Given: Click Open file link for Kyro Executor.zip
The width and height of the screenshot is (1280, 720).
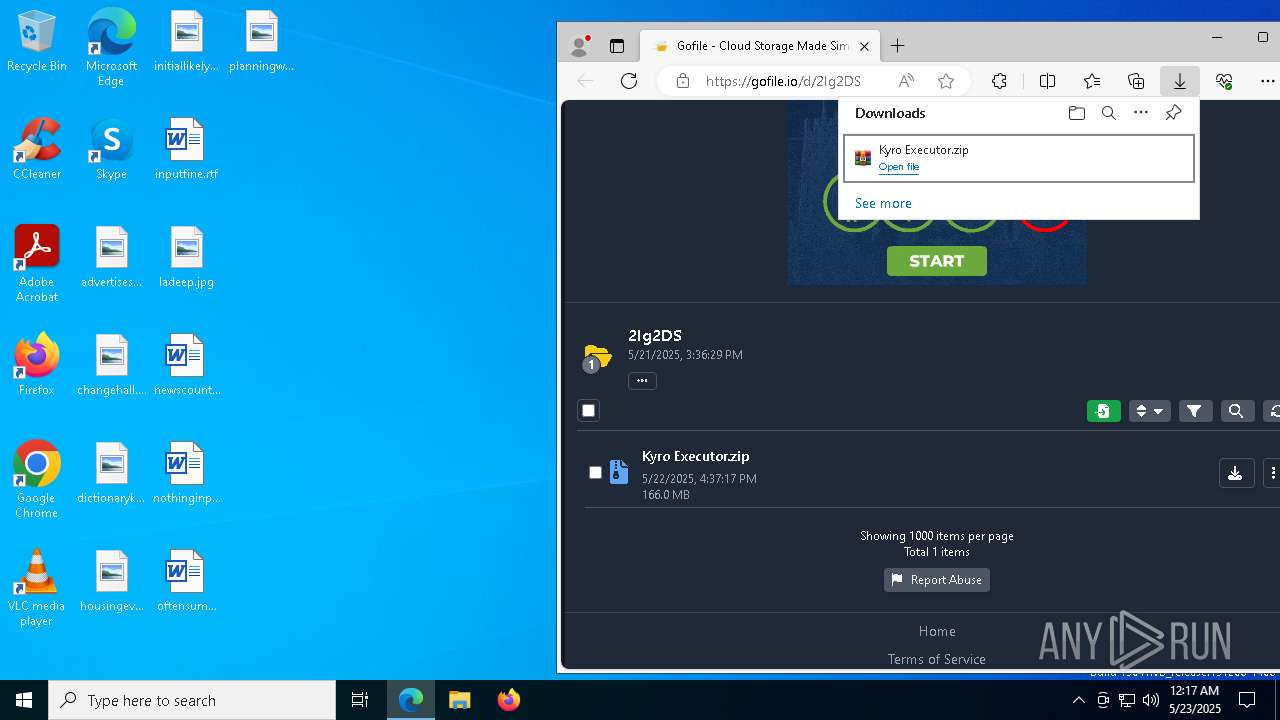Looking at the screenshot, I should coord(899,167).
